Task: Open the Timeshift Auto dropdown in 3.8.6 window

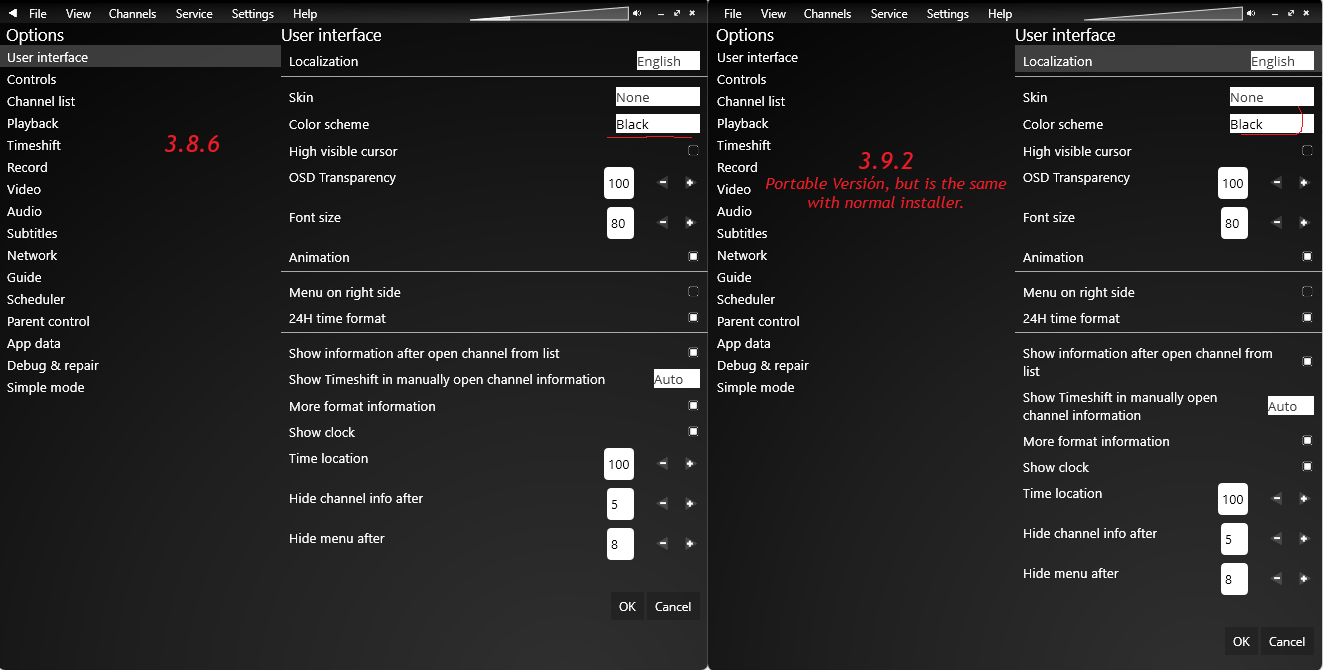Action: click(676, 379)
